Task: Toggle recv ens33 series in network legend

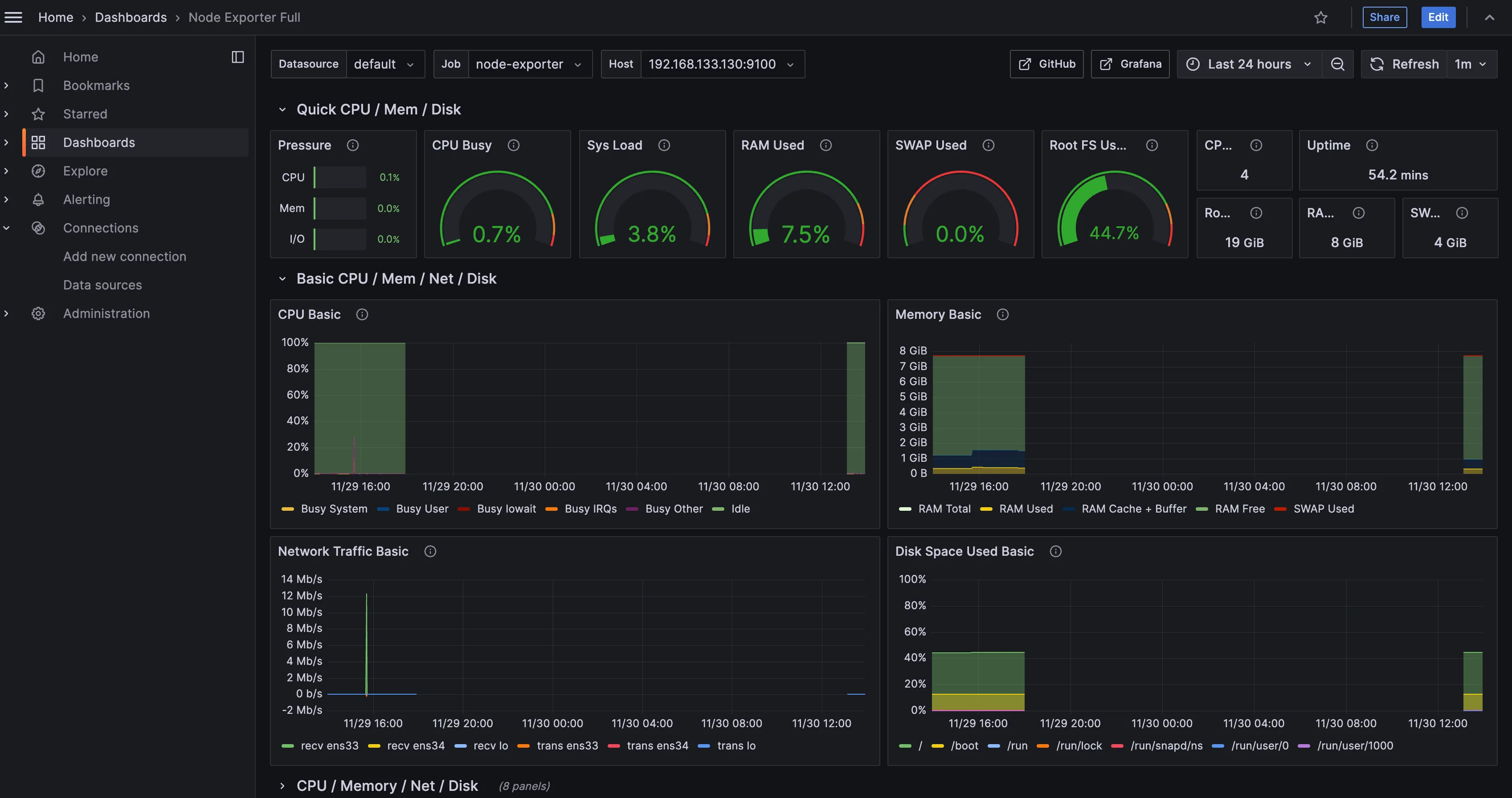Action: tap(329, 746)
